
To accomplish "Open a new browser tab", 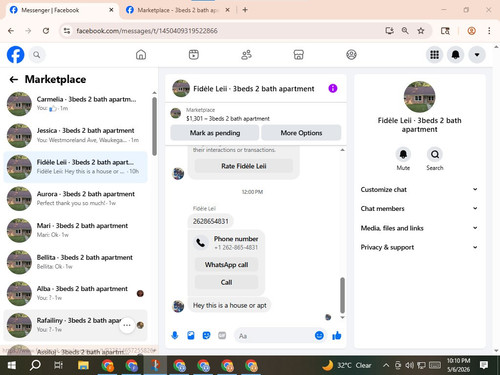I will coord(245,10).
